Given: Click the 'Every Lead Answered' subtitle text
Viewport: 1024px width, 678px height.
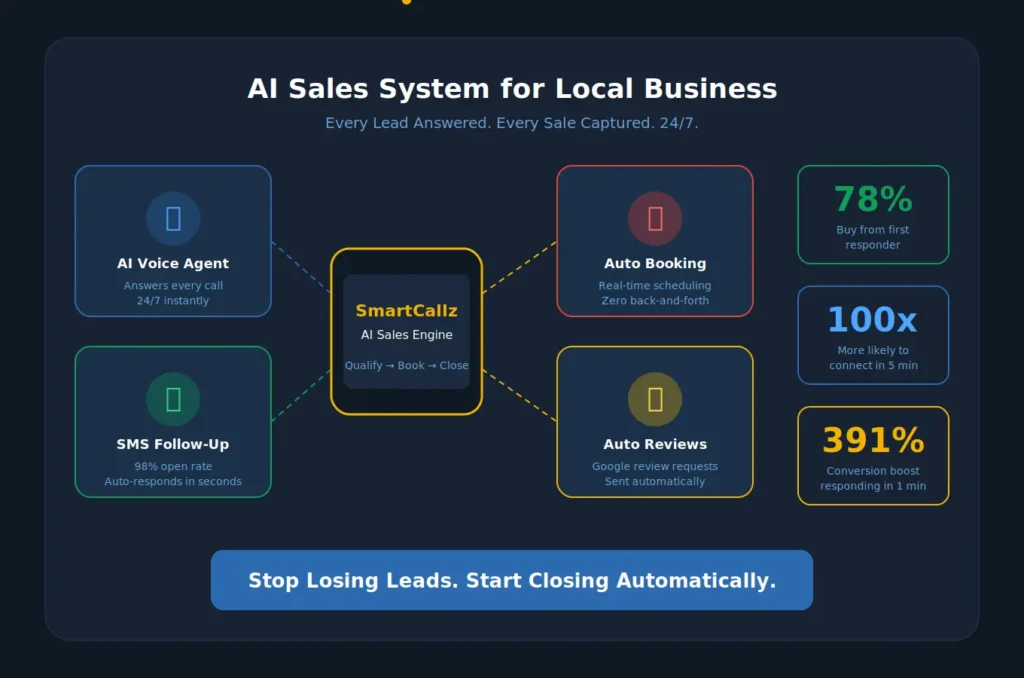Looking at the screenshot, I should click(512, 123).
